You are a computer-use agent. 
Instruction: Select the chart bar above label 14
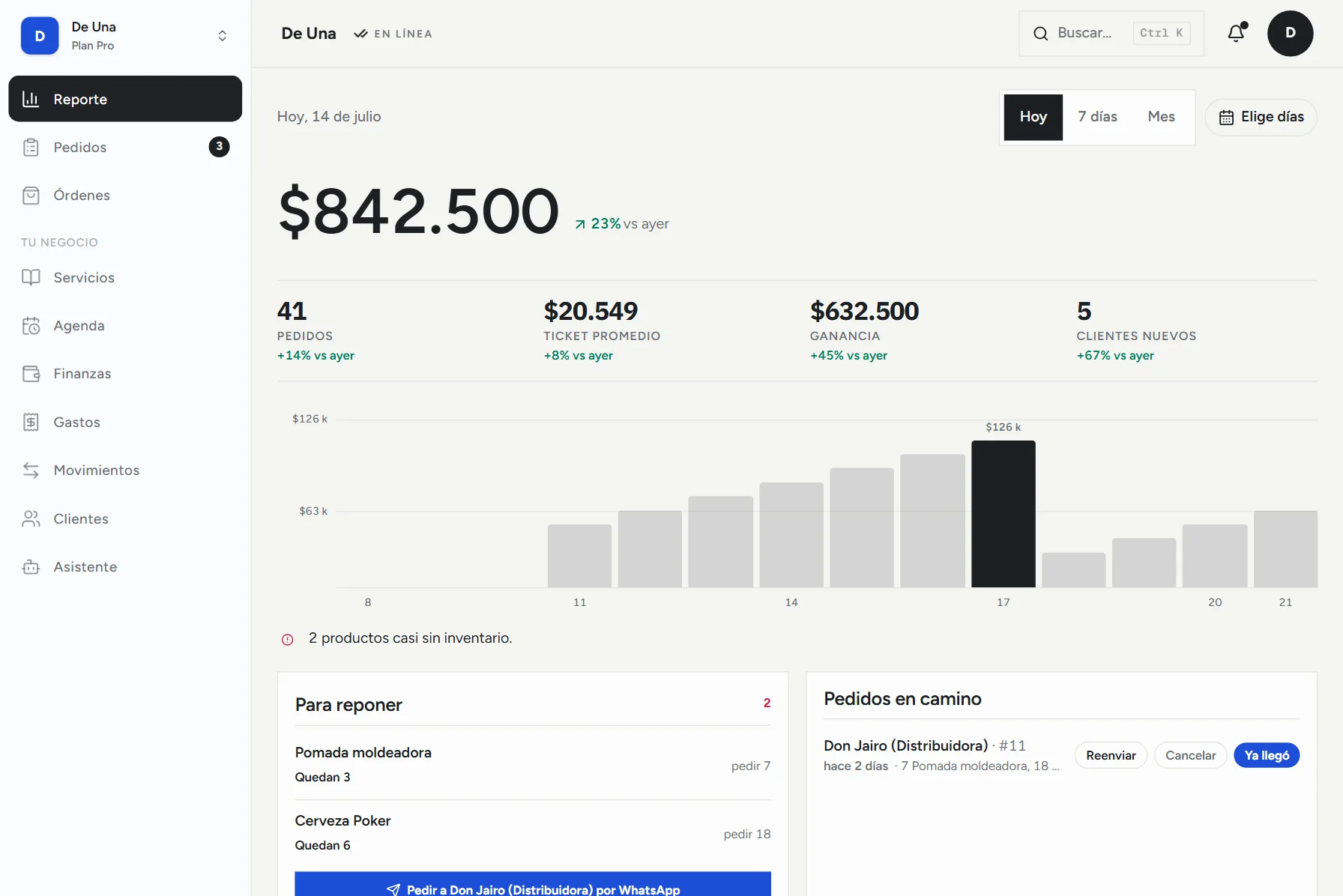click(x=791, y=535)
